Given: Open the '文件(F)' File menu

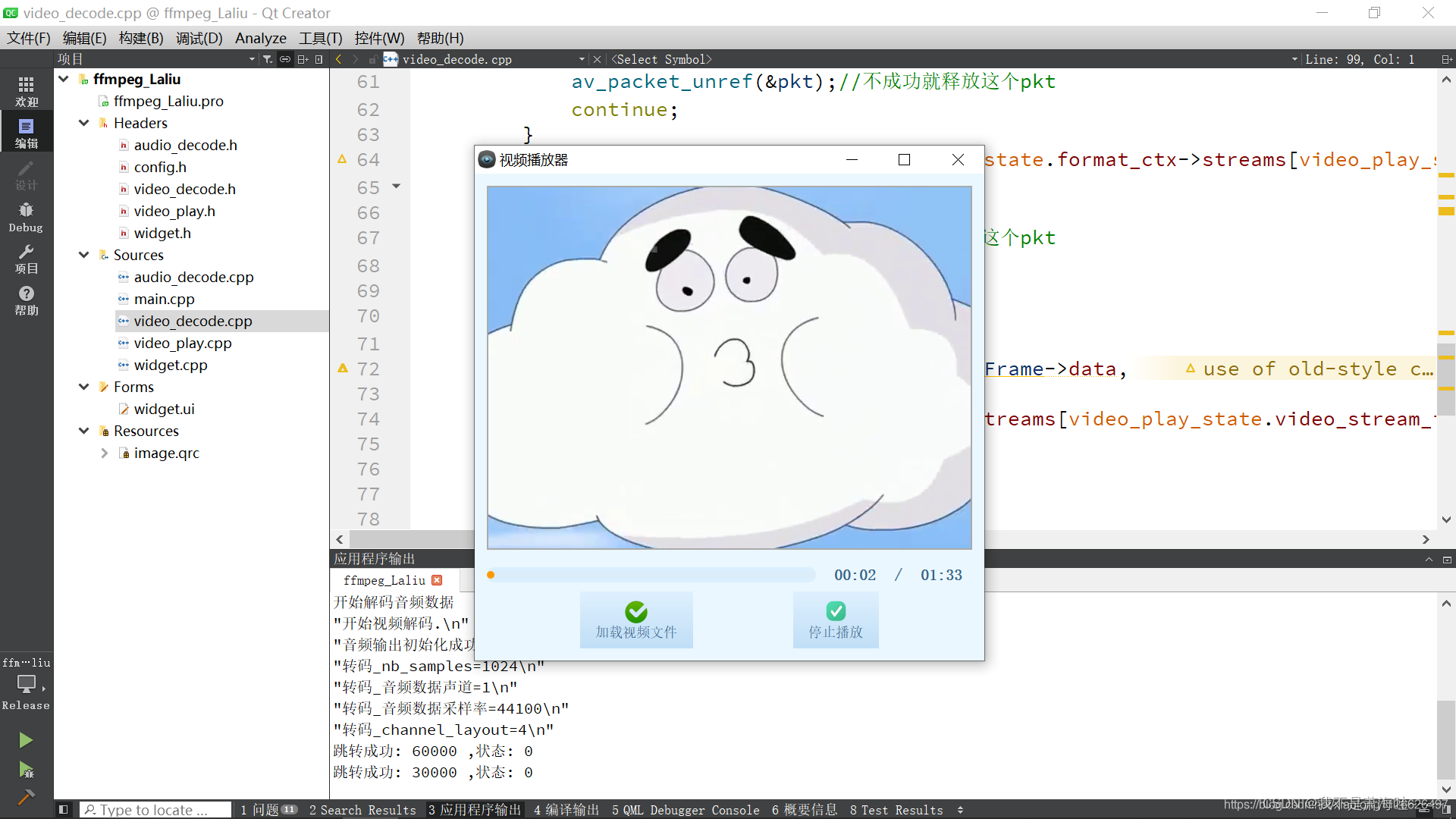Looking at the screenshot, I should tap(29, 38).
